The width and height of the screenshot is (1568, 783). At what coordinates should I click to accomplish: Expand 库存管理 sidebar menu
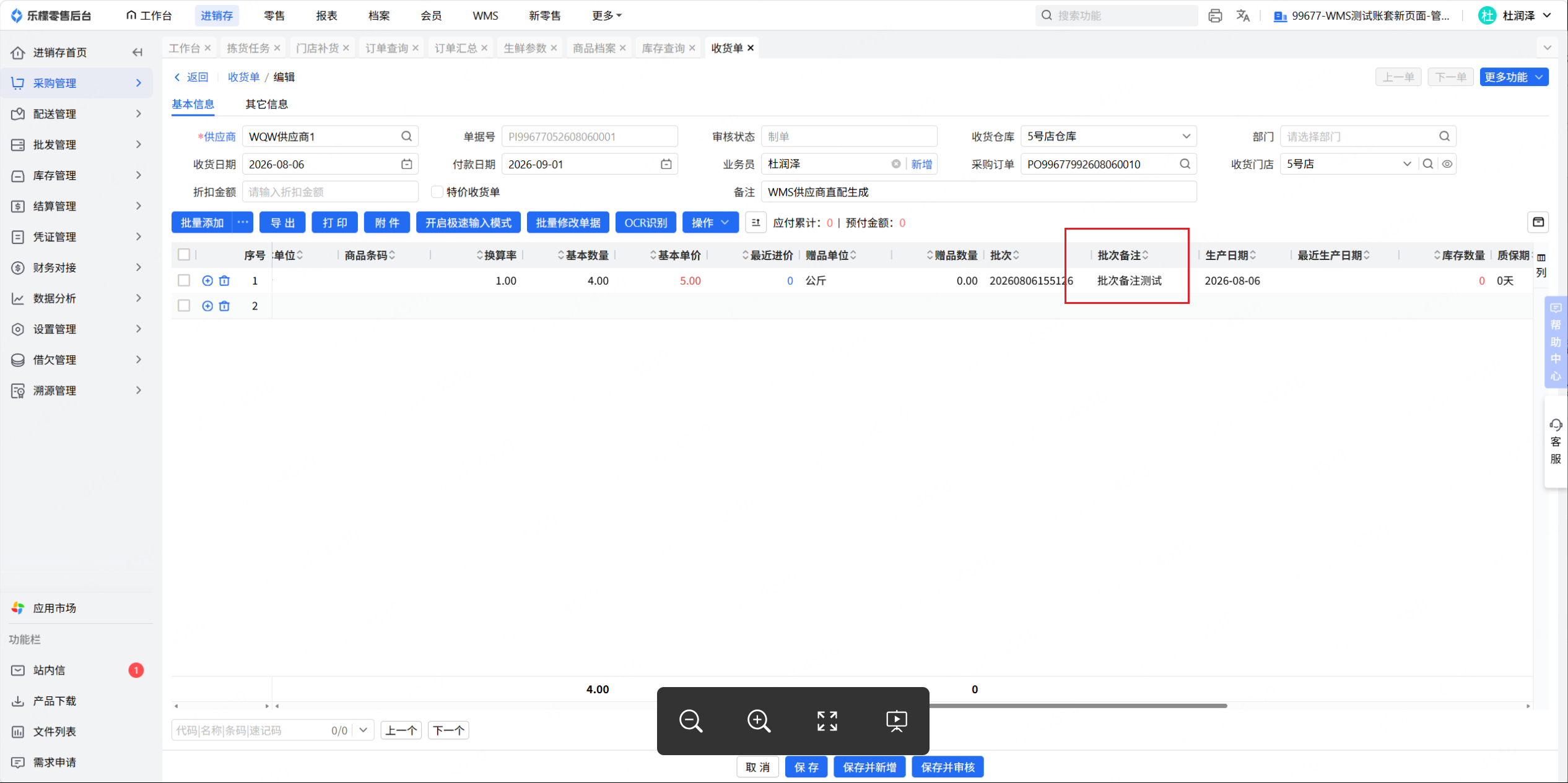click(x=77, y=175)
